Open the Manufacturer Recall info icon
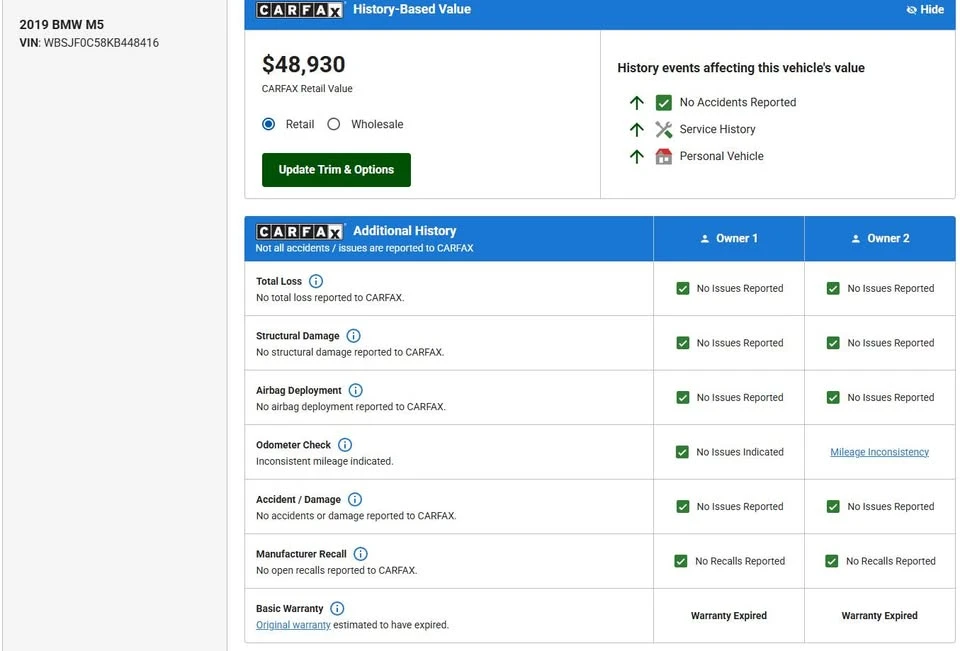The width and height of the screenshot is (960, 651). pos(361,554)
